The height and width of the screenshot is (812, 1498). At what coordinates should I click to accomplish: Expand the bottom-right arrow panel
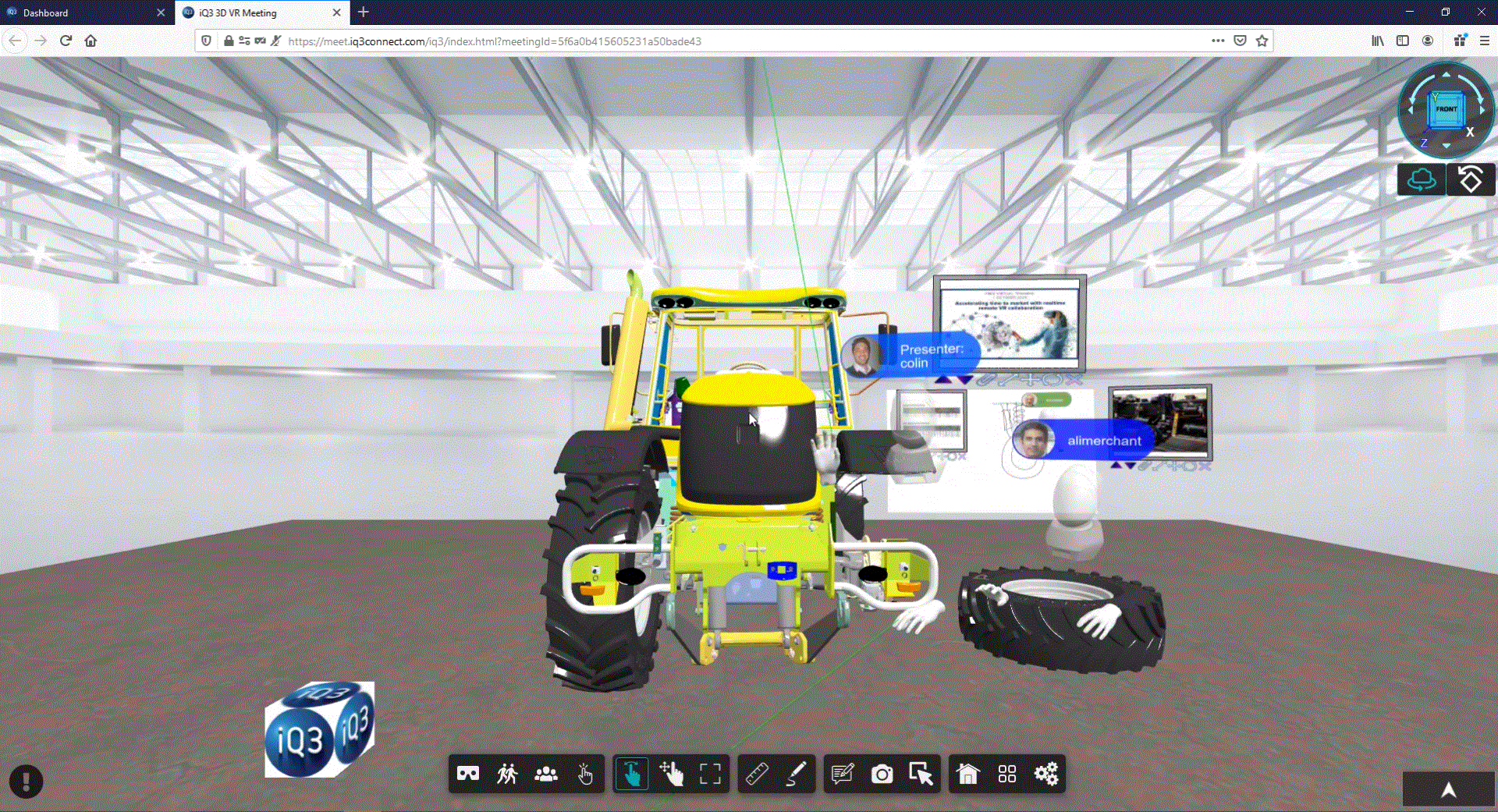coord(1448,789)
